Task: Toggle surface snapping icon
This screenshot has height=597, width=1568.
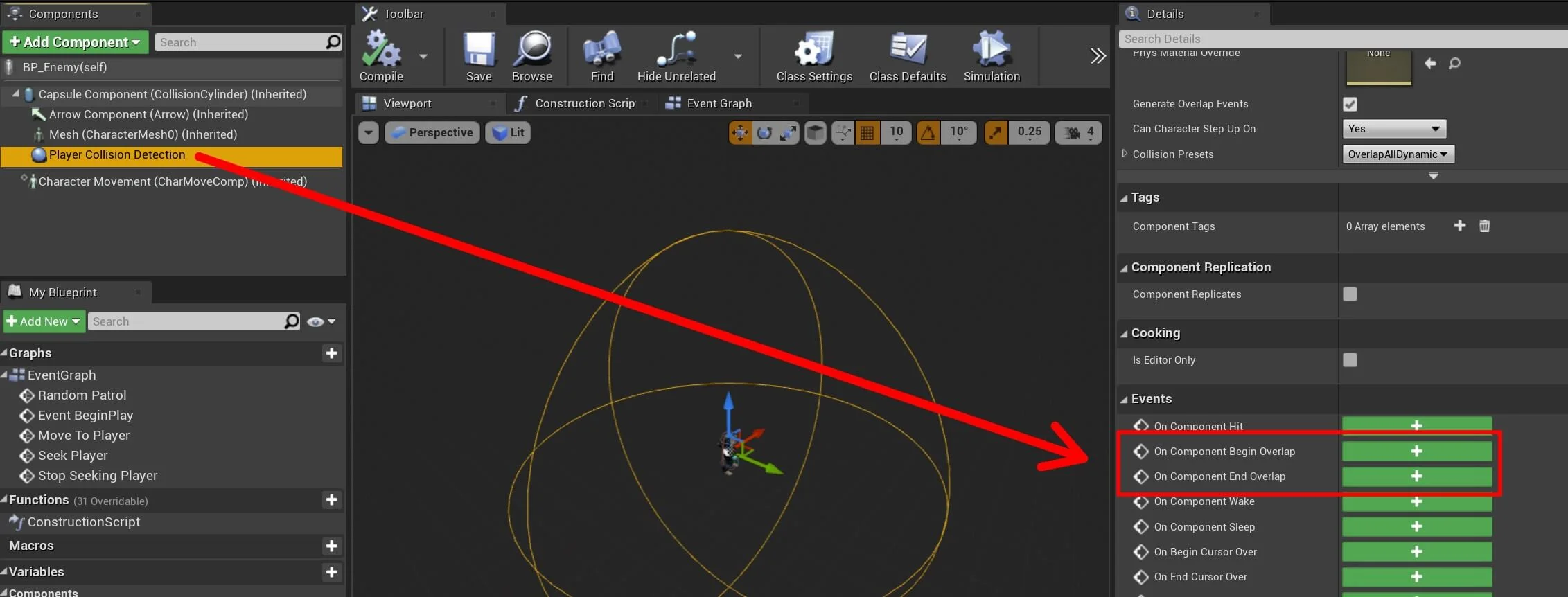Action: coord(843,132)
